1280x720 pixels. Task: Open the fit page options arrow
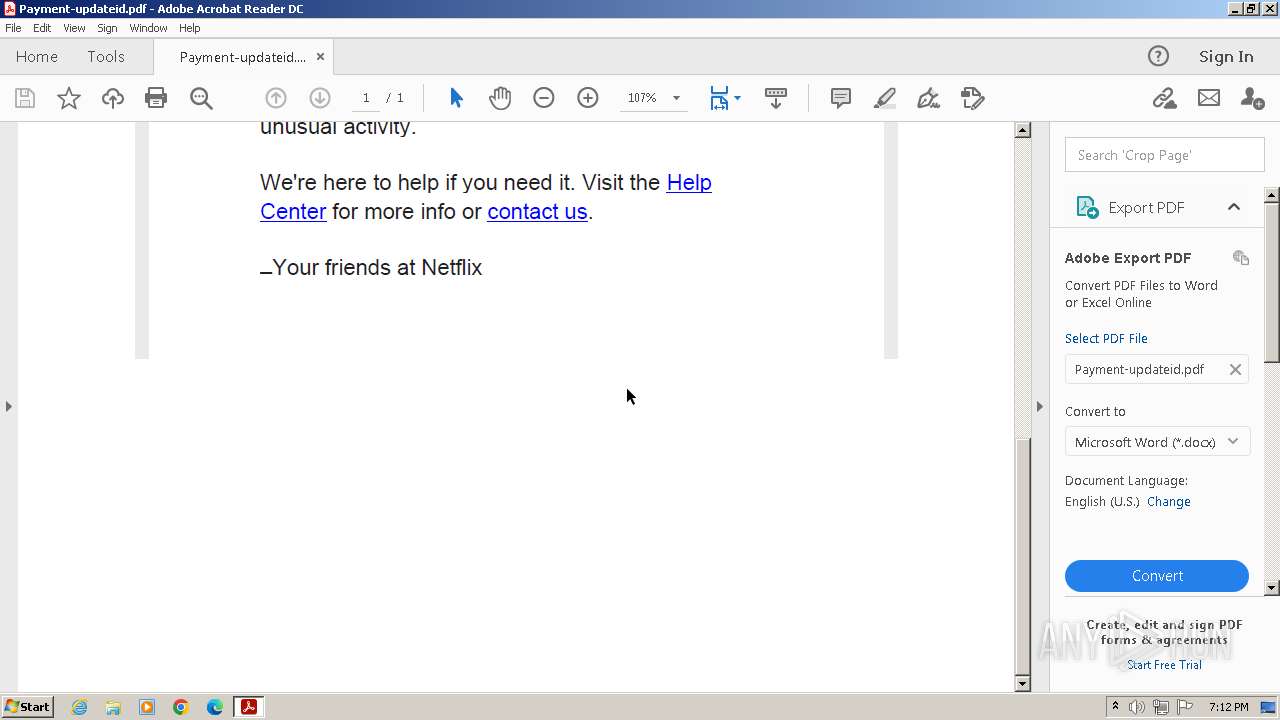click(737, 98)
